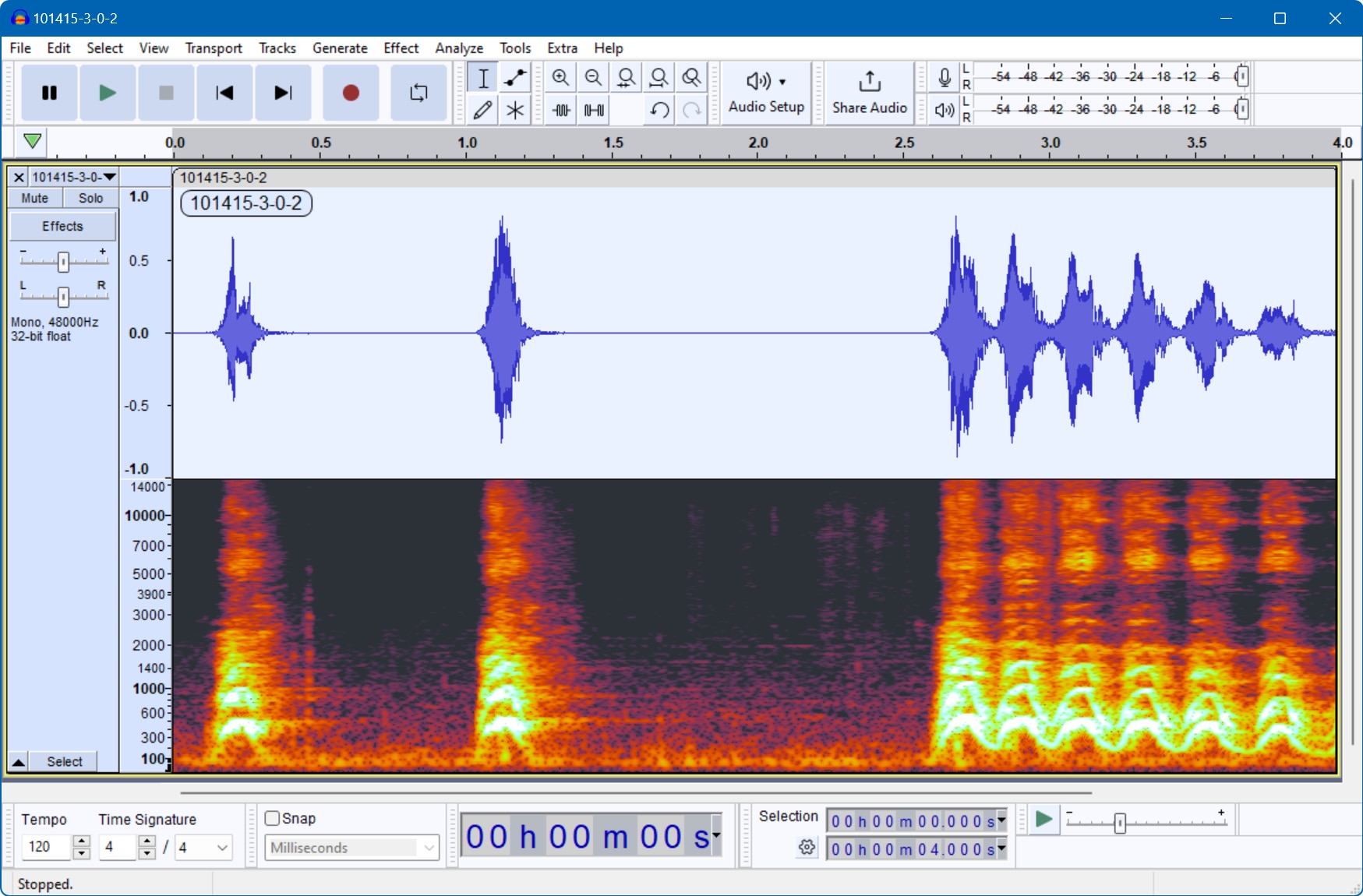Open the Edit menu
Screen dimensions: 1363x896
[58, 48]
